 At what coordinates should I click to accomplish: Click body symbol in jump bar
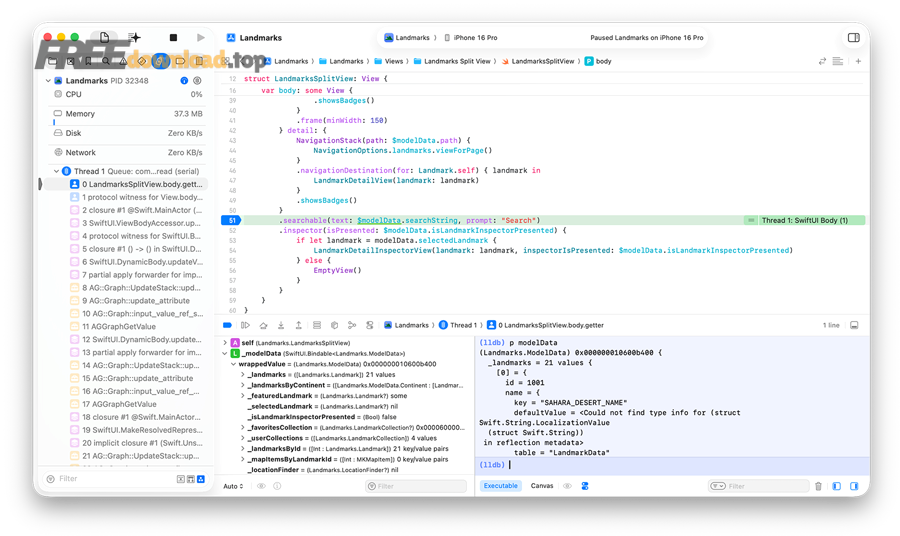point(598,61)
